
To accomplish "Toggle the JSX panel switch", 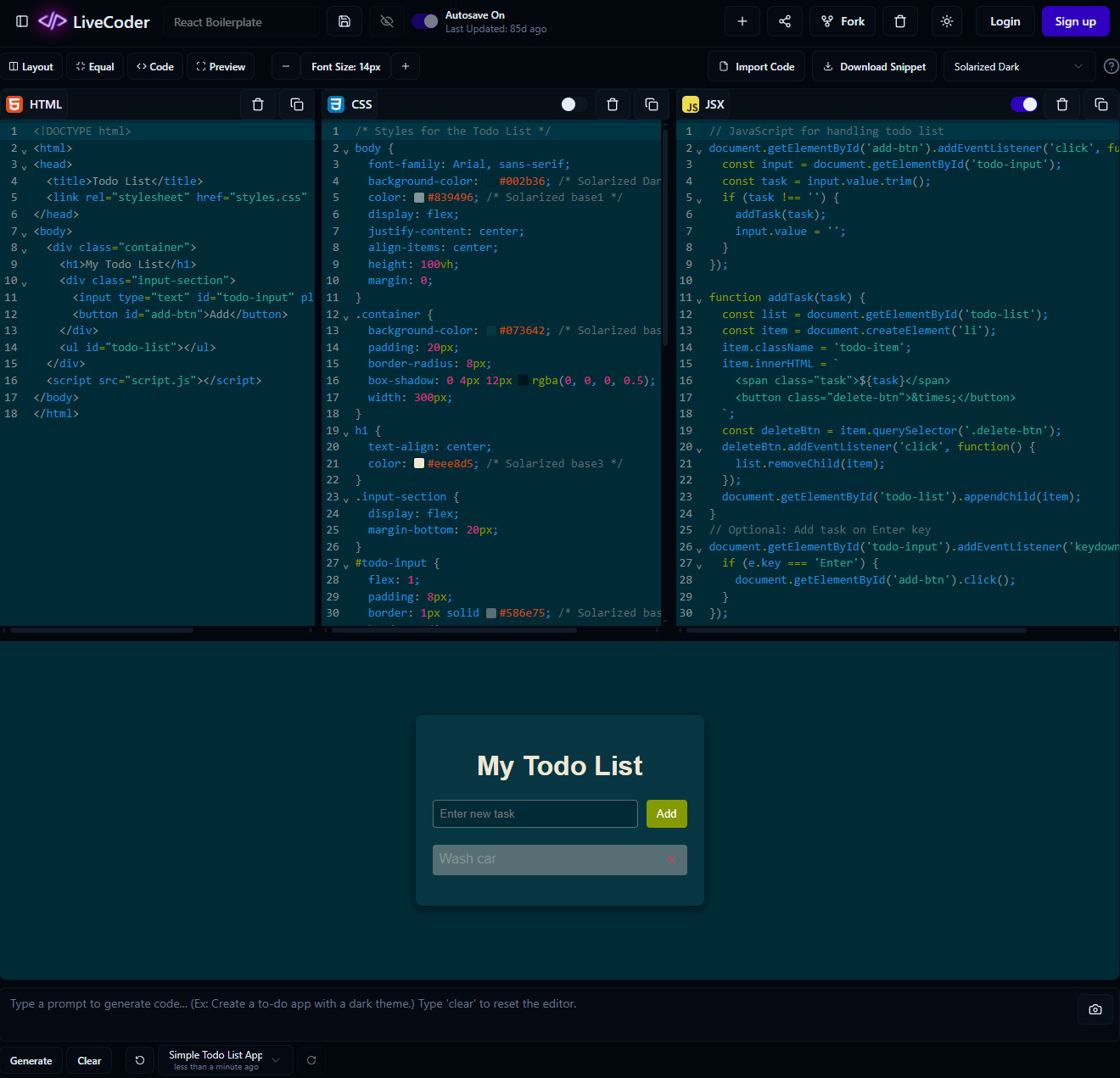I will (1024, 104).
